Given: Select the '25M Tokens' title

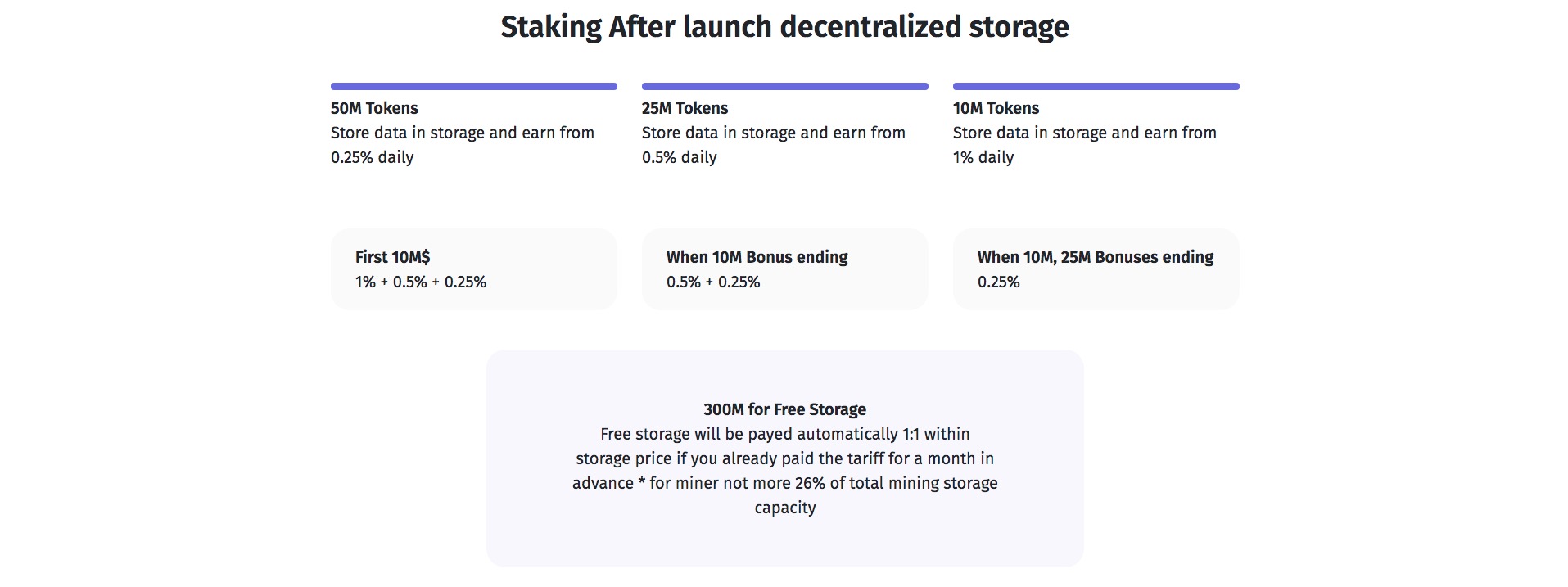Looking at the screenshot, I should point(685,108).
